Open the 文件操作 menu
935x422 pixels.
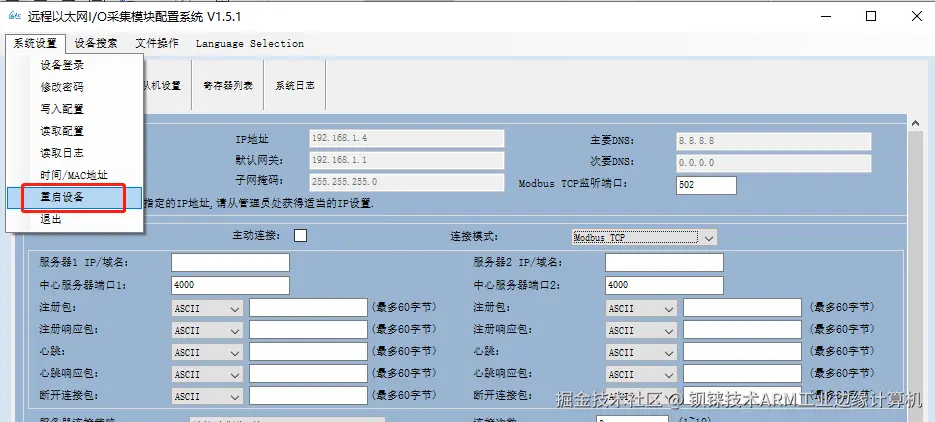pyautogui.click(x=156, y=43)
